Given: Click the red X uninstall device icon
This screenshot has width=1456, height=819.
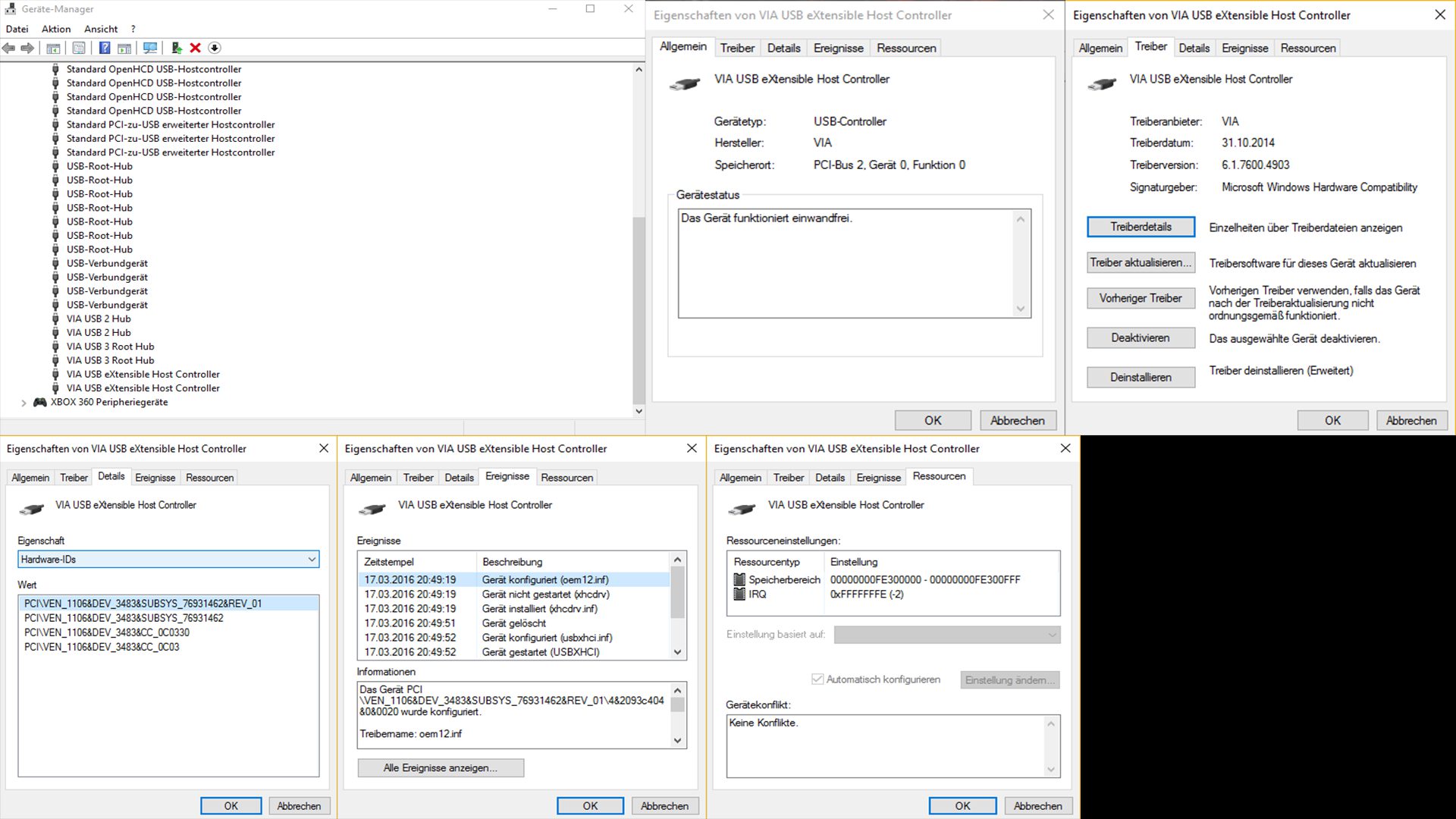Looking at the screenshot, I should (x=195, y=48).
